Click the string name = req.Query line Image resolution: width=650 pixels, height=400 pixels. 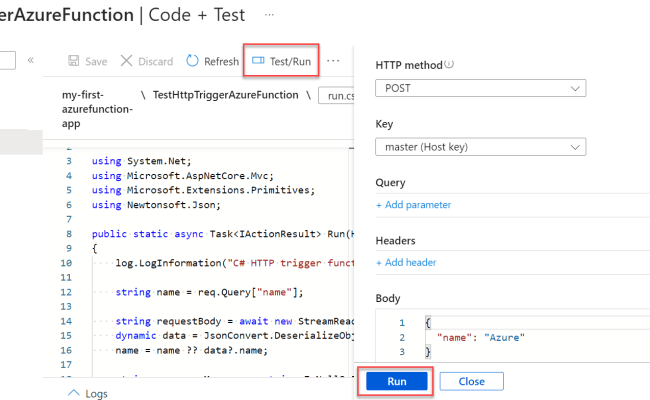(209, 292)
